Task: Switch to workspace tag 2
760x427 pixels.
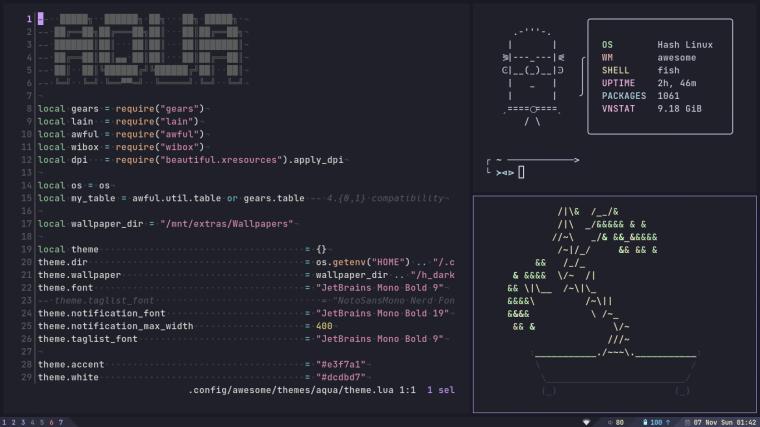Action: point(14,423)
